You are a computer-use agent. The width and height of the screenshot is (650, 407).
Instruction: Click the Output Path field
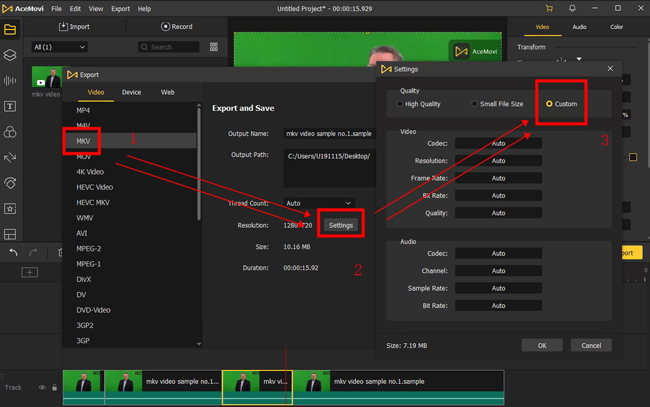click(x=330, y=168)
